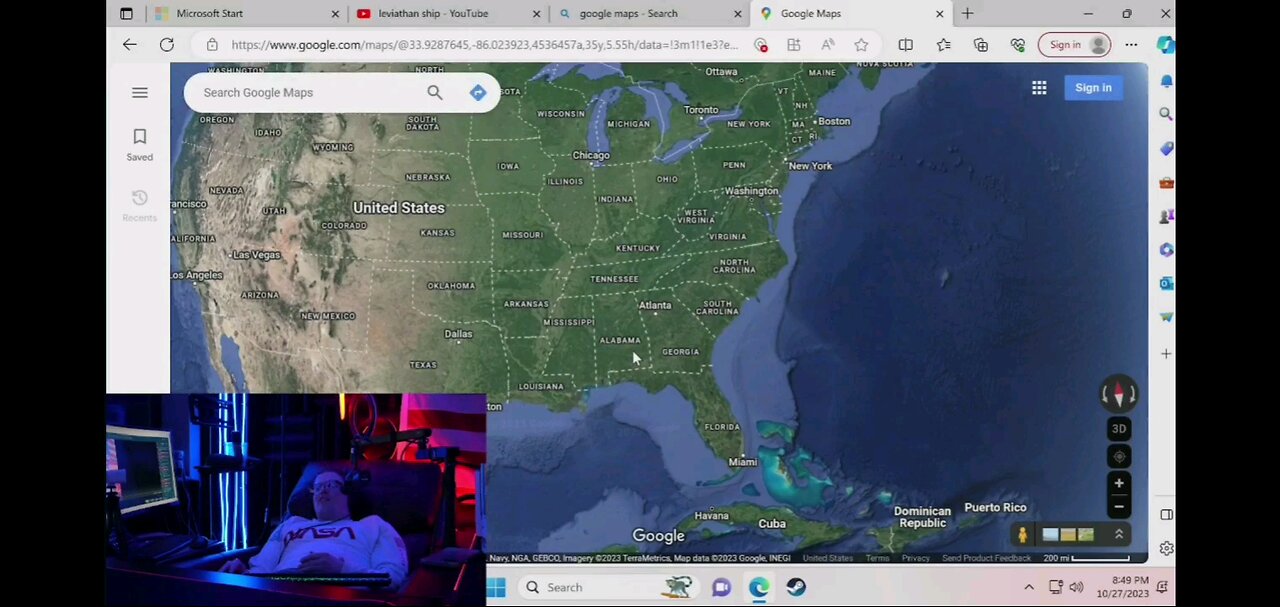Open the Edge settings and more menu
The image size is (1280, 607).
(x=1131, y=45)
